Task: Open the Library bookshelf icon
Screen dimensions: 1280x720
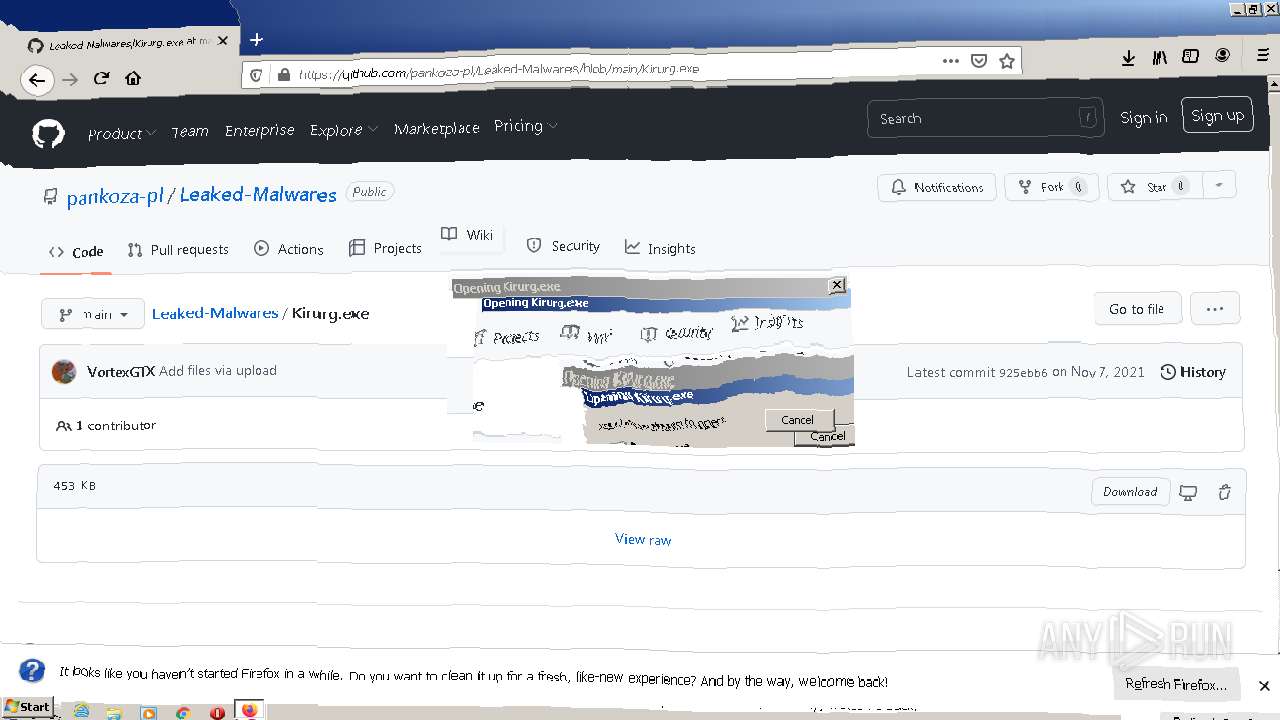Action: click(x=1159, y=58)
